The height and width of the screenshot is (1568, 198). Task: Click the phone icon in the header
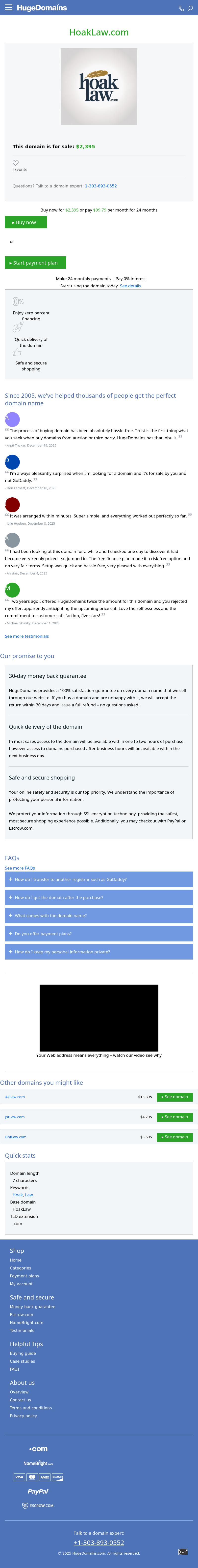(x=181, y=8)
